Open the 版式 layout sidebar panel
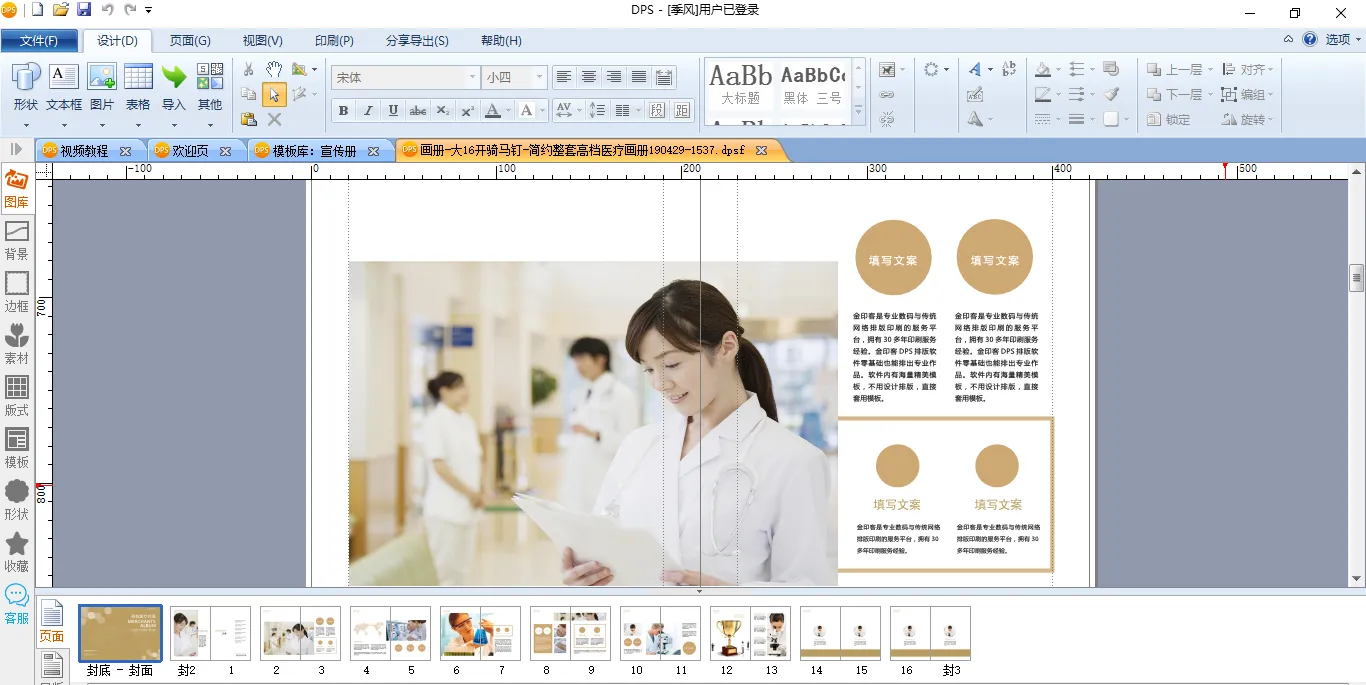1366x685 pixels. pos(17,397)
